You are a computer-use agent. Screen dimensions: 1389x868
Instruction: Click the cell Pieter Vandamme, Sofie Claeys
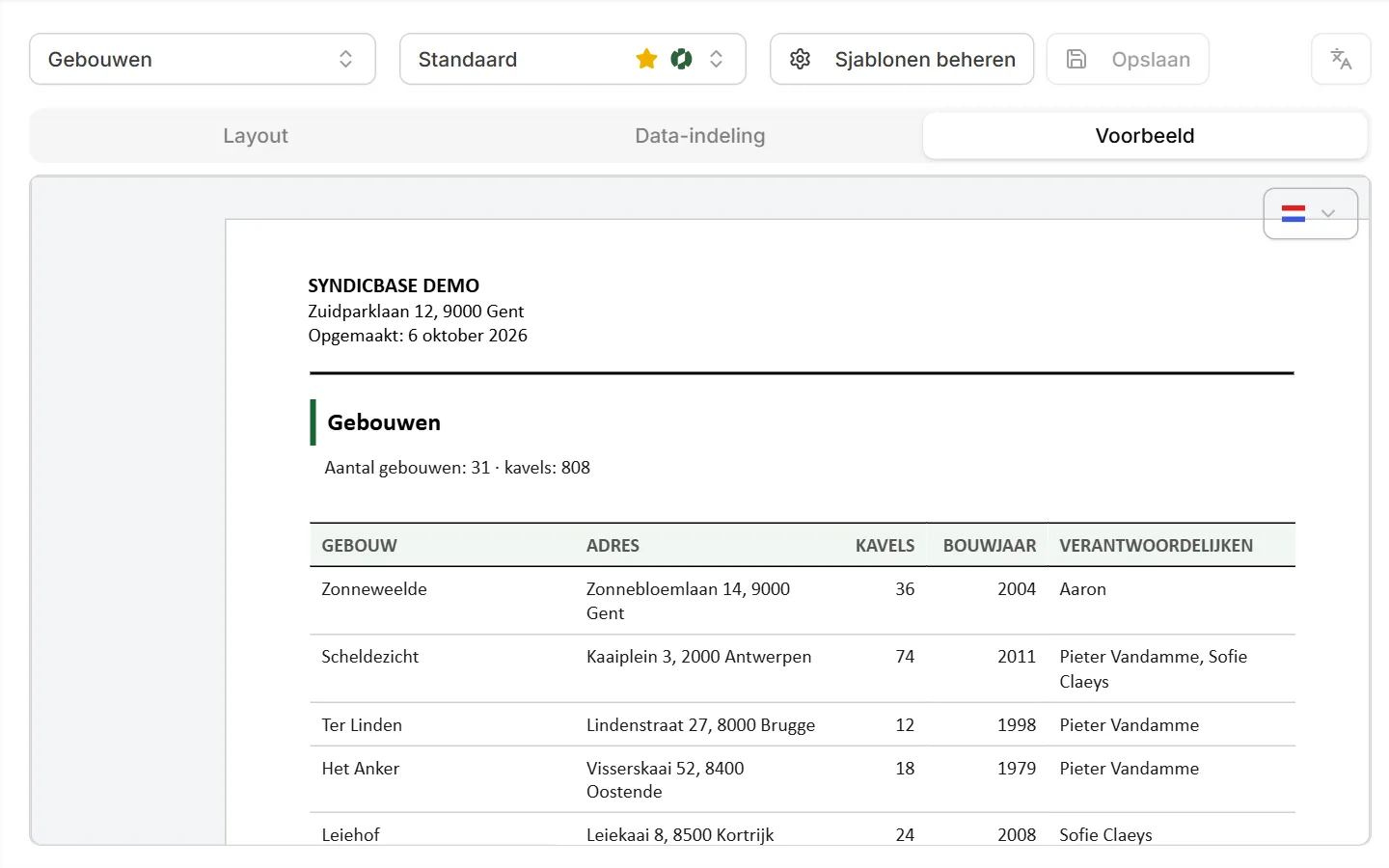click(x=1154, y=669)
